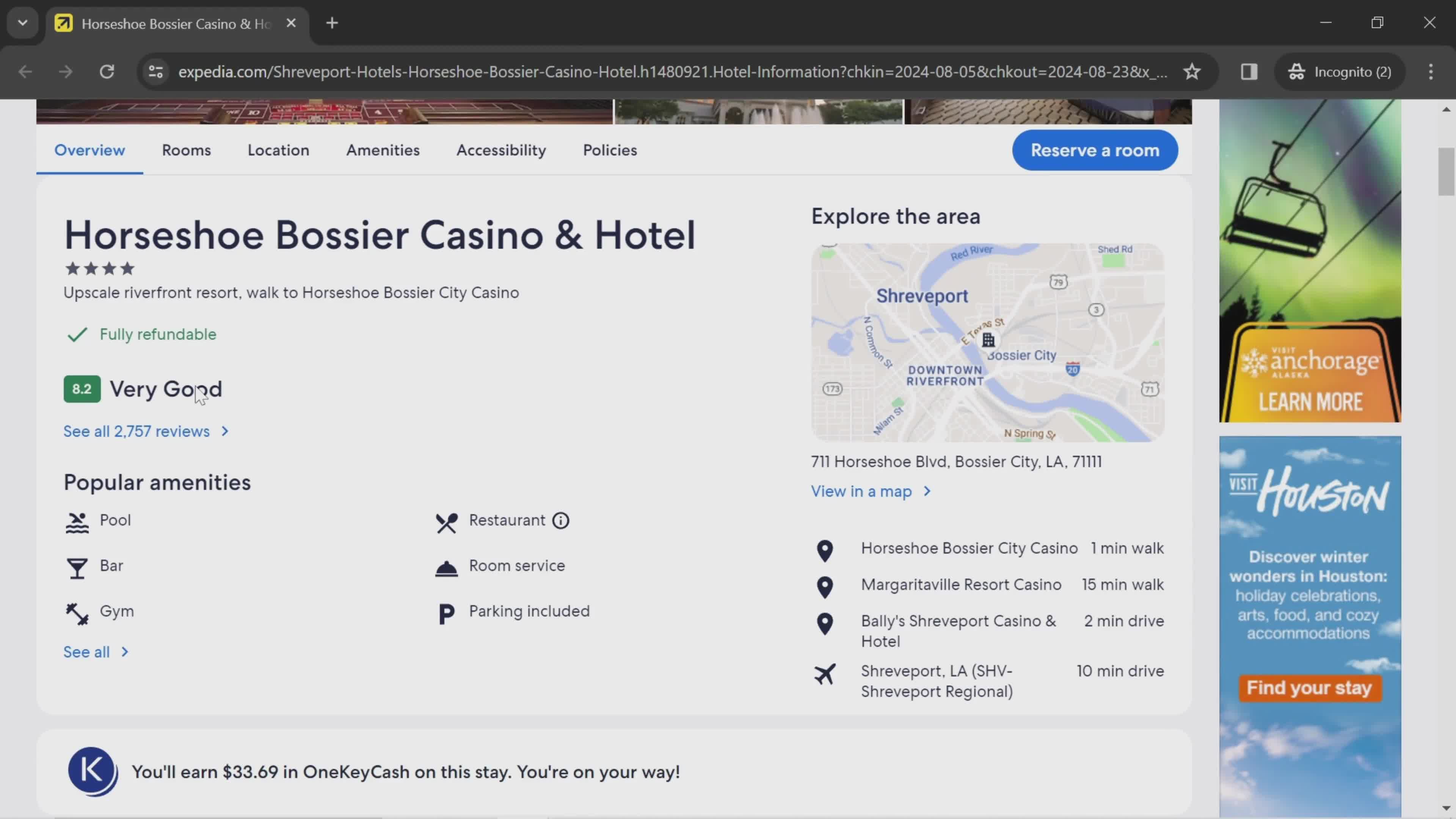The height and width of the screenshot is (819, 1456).
Task: Click the Incognito (2) profile indicator
Action: pyautogui.click(x=1340, y=72)
